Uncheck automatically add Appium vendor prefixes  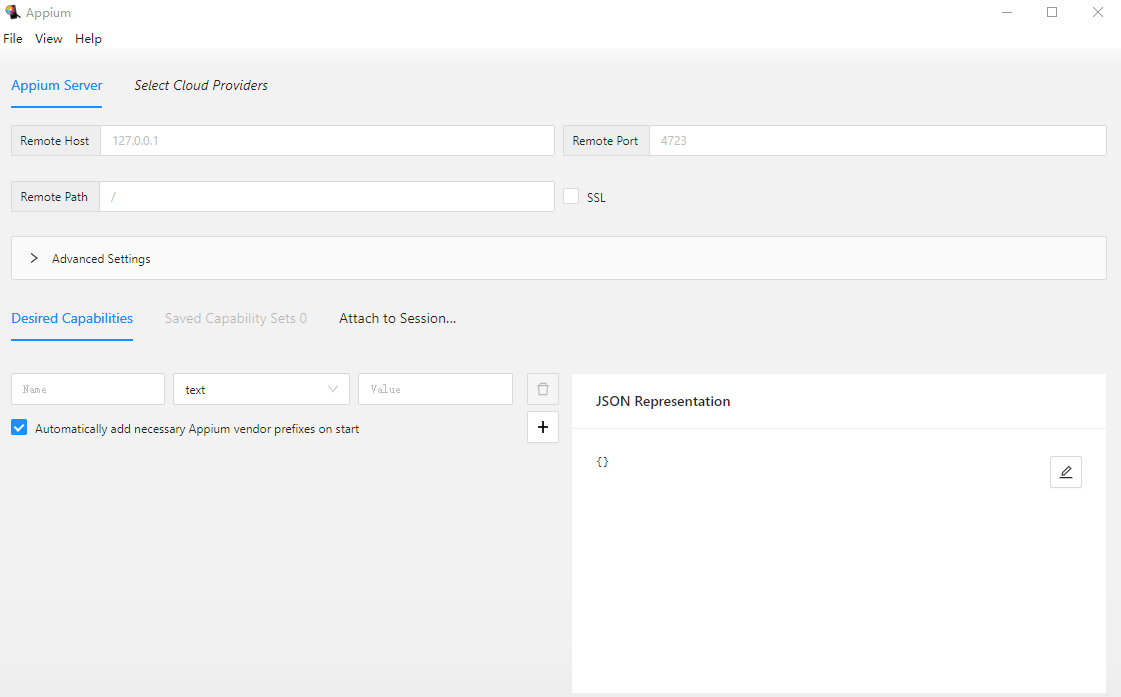19,428
